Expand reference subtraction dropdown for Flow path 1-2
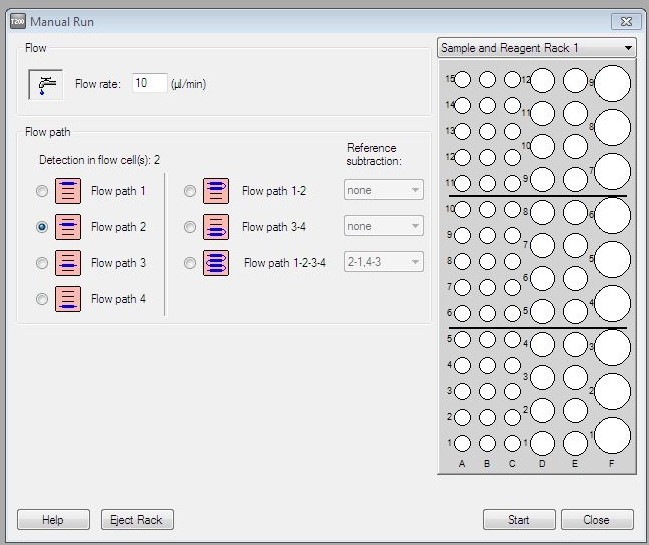The width and height of the screenshot is (649, 545). click(383, 190)
